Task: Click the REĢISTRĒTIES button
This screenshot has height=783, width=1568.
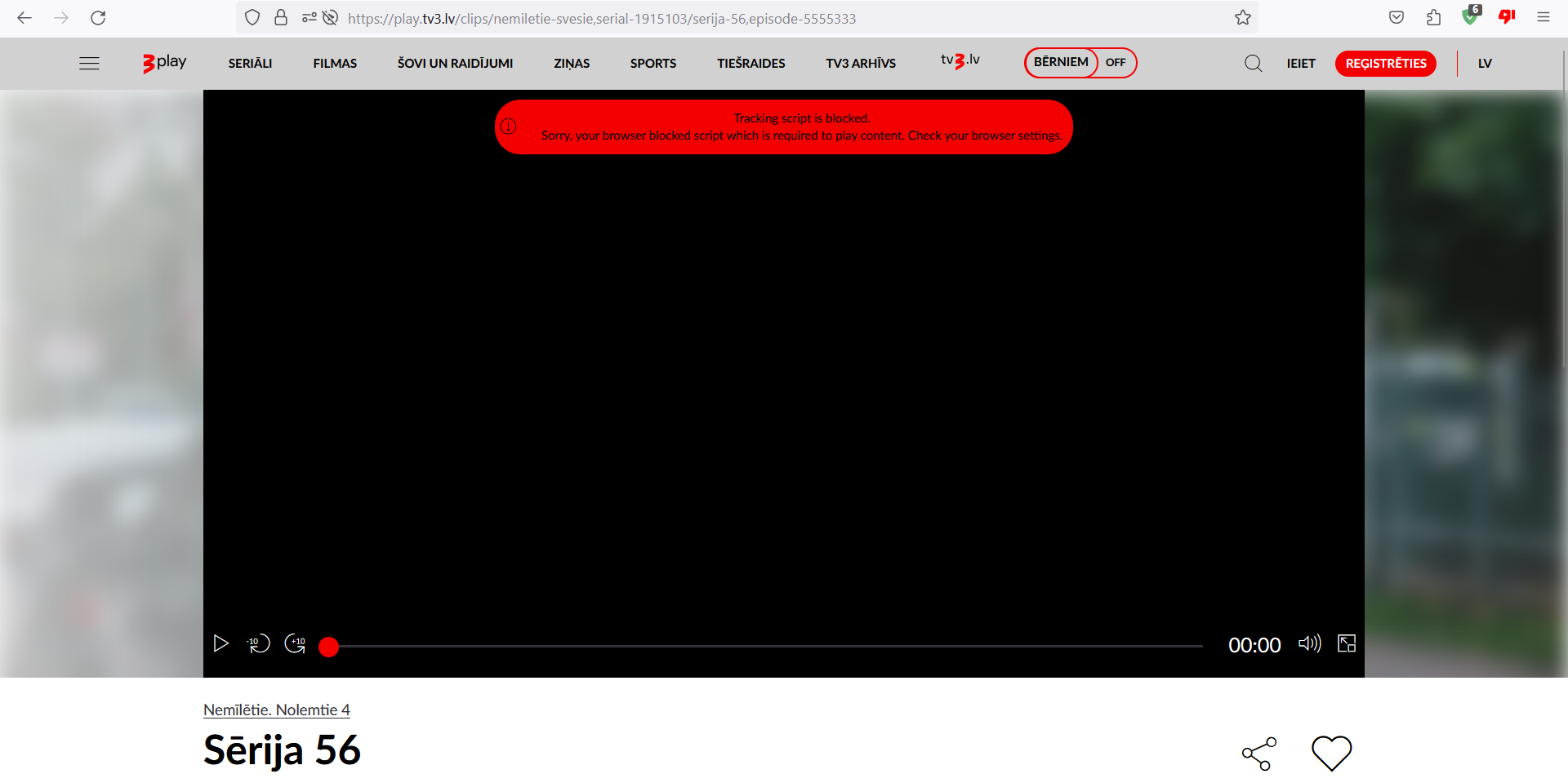Action: pos(1385,63)
